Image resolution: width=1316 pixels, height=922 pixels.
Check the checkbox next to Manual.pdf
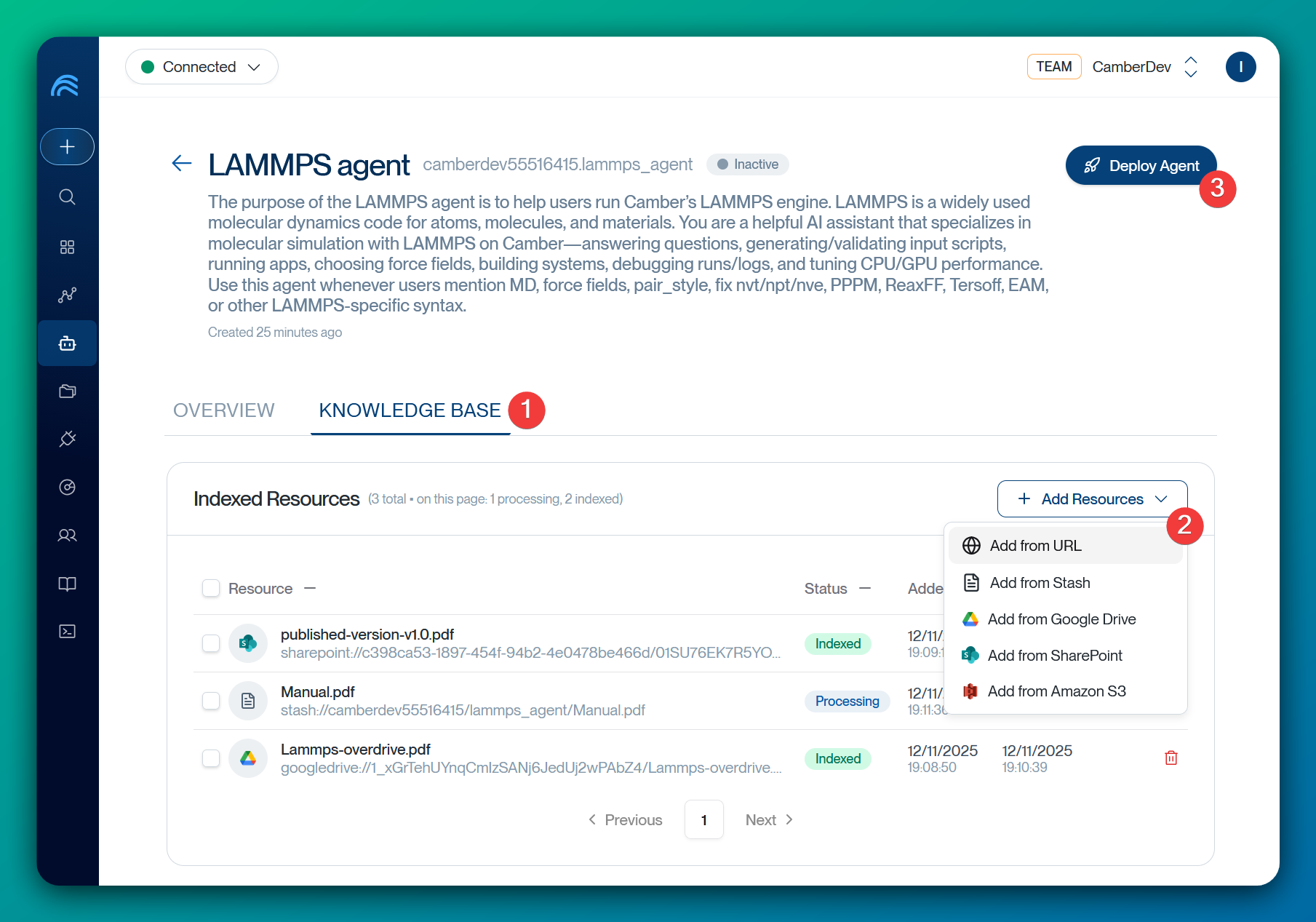pos(211,701)
